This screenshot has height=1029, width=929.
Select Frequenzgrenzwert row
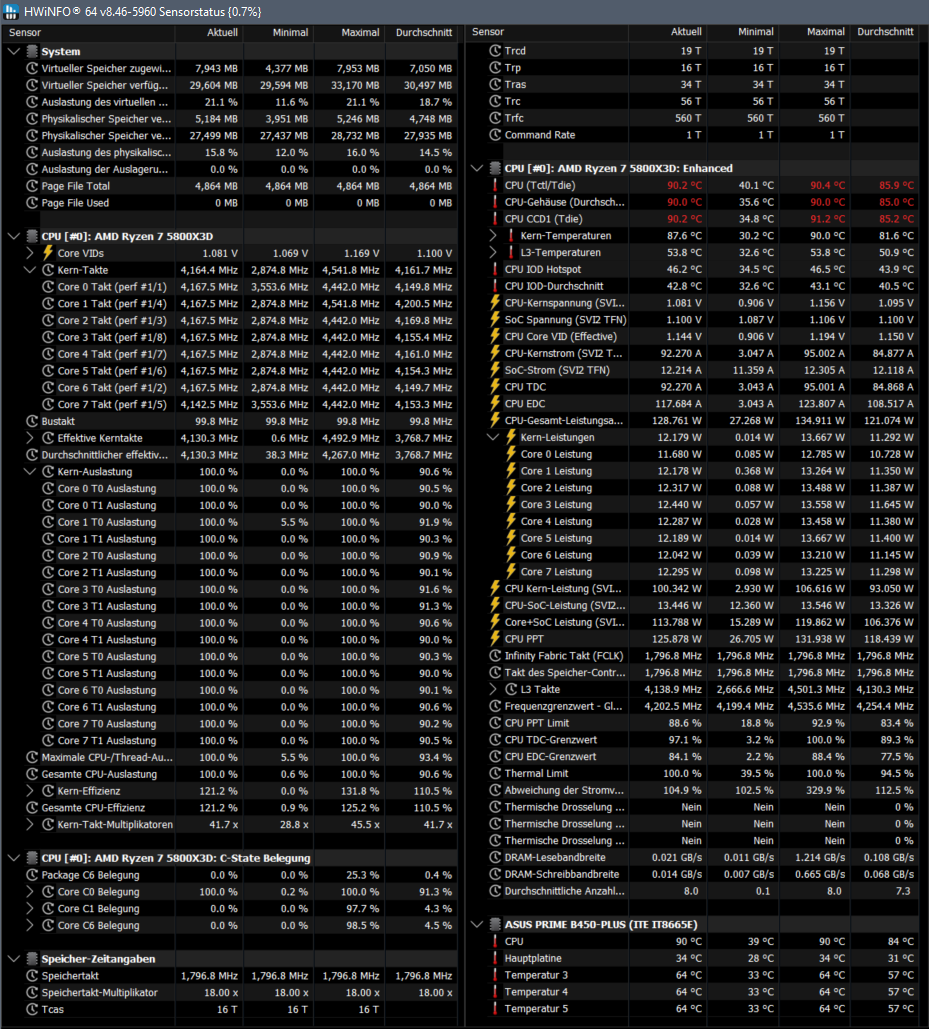692,706
